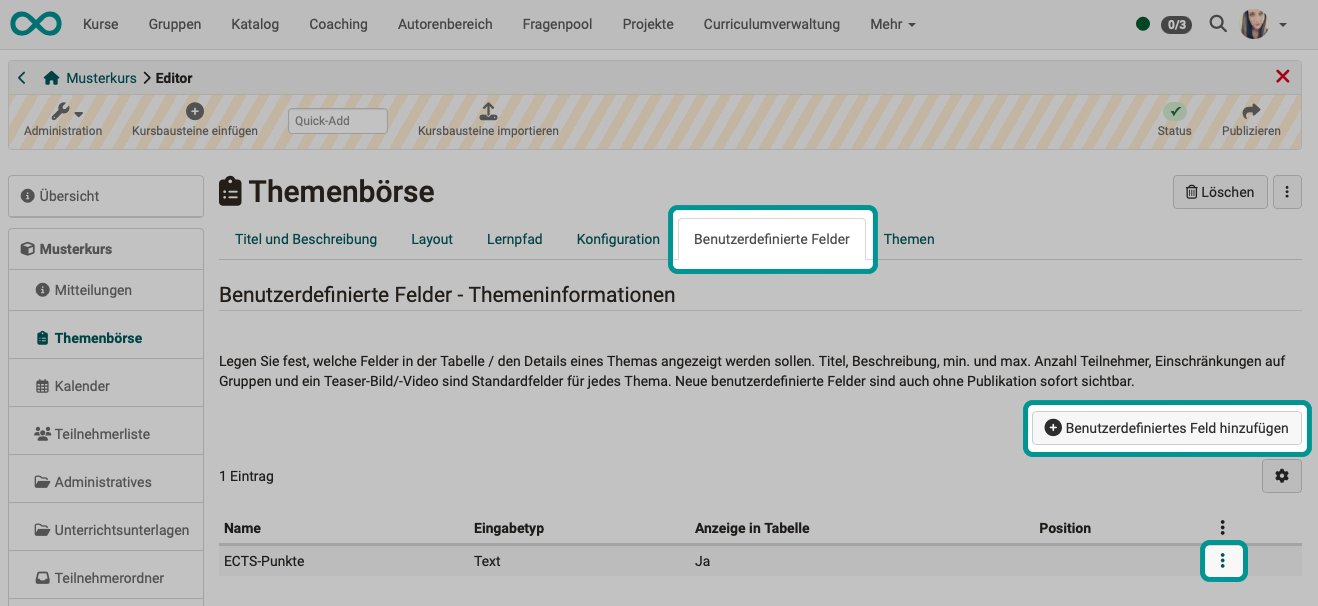Click the OpenOlat infinity logo

pos(36,23)
